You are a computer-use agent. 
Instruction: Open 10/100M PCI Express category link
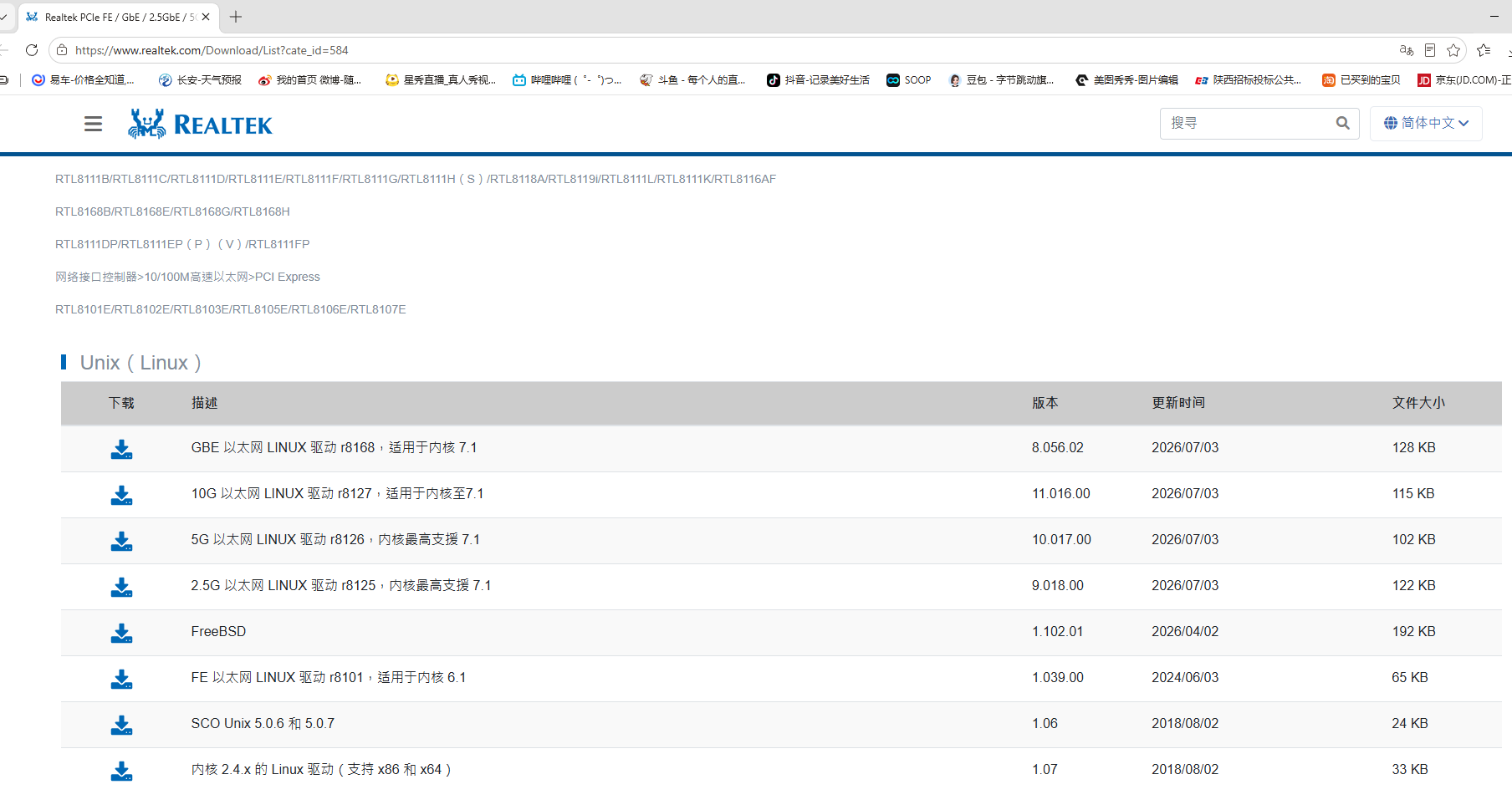pos(187,277)
